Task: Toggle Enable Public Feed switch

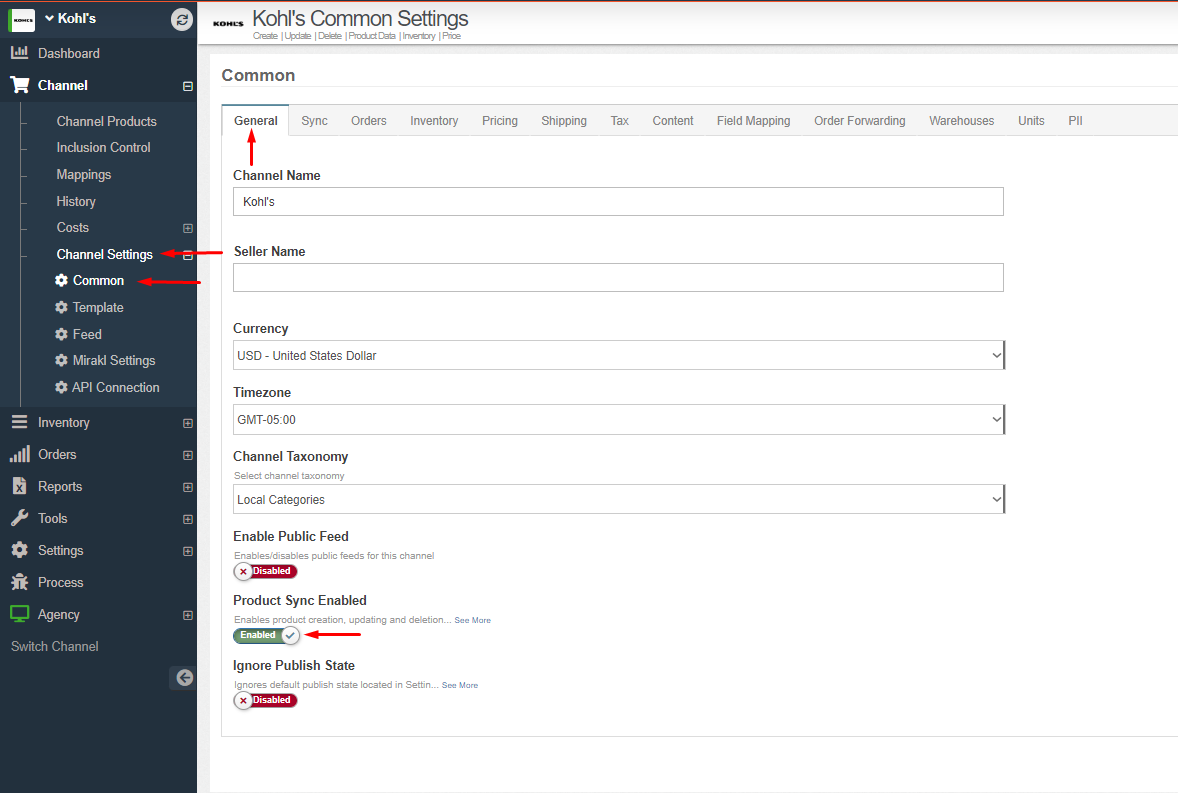Action: pos(265,571)
